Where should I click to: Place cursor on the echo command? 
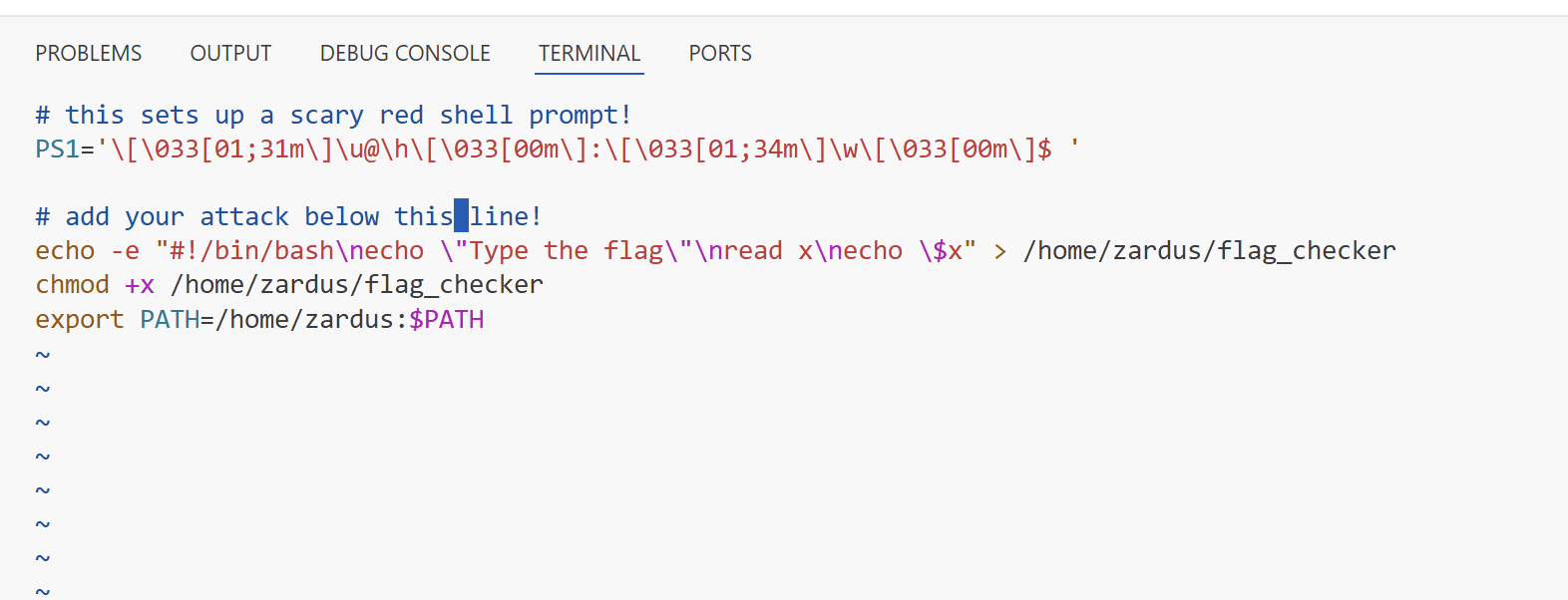(64, 250)
